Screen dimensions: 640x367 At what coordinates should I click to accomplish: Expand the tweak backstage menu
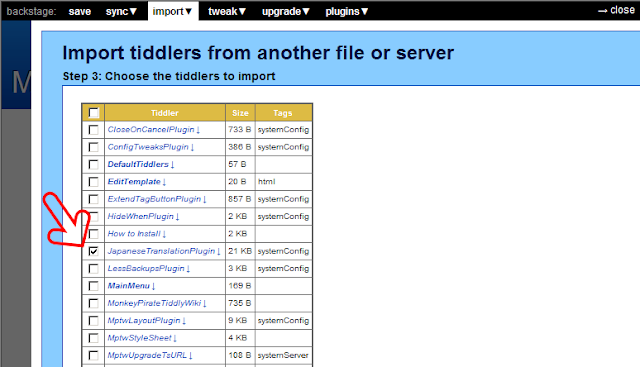227,11
